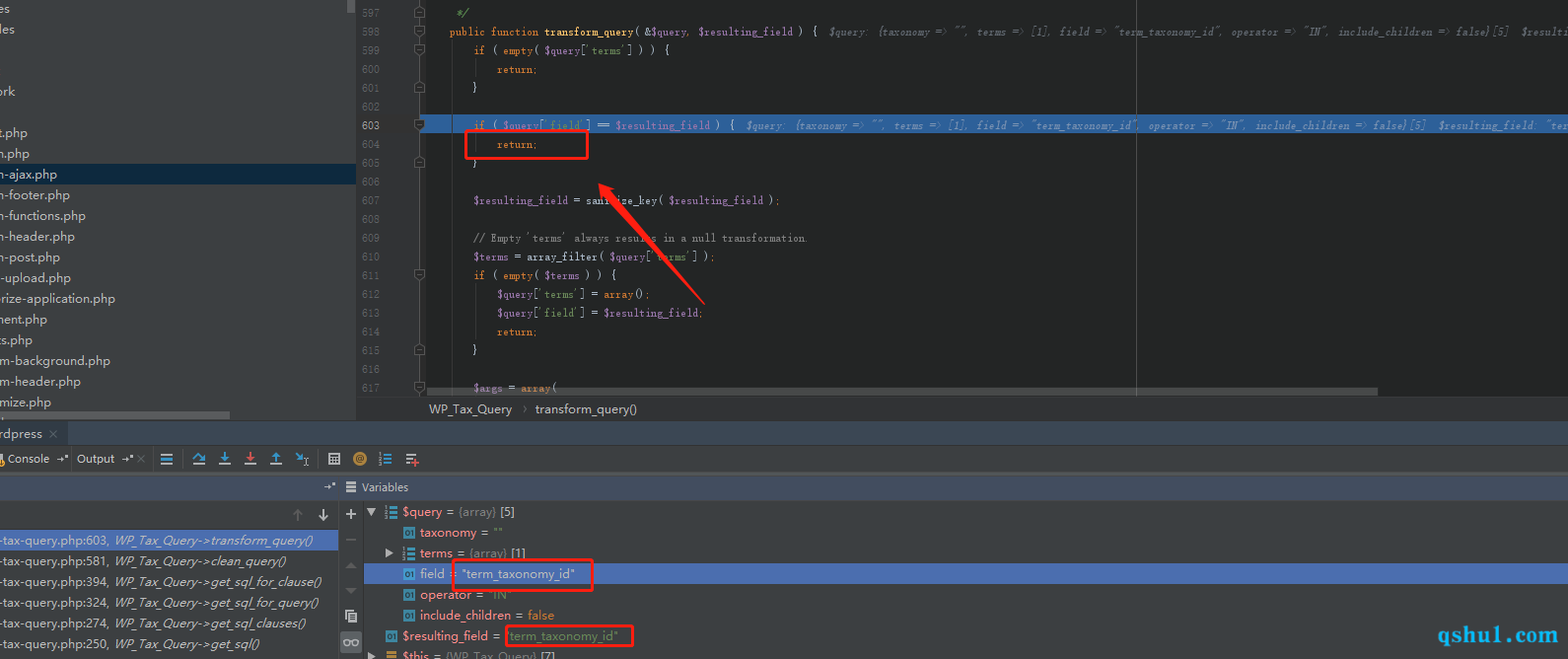The width and height of the screenshot is (1568, 659).
Task: Open the m-background.php file in project tree
Action: 55,361
